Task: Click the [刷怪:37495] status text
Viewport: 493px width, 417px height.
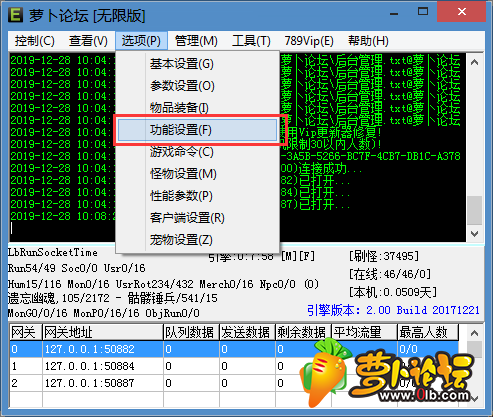Action: pos(384,256)
